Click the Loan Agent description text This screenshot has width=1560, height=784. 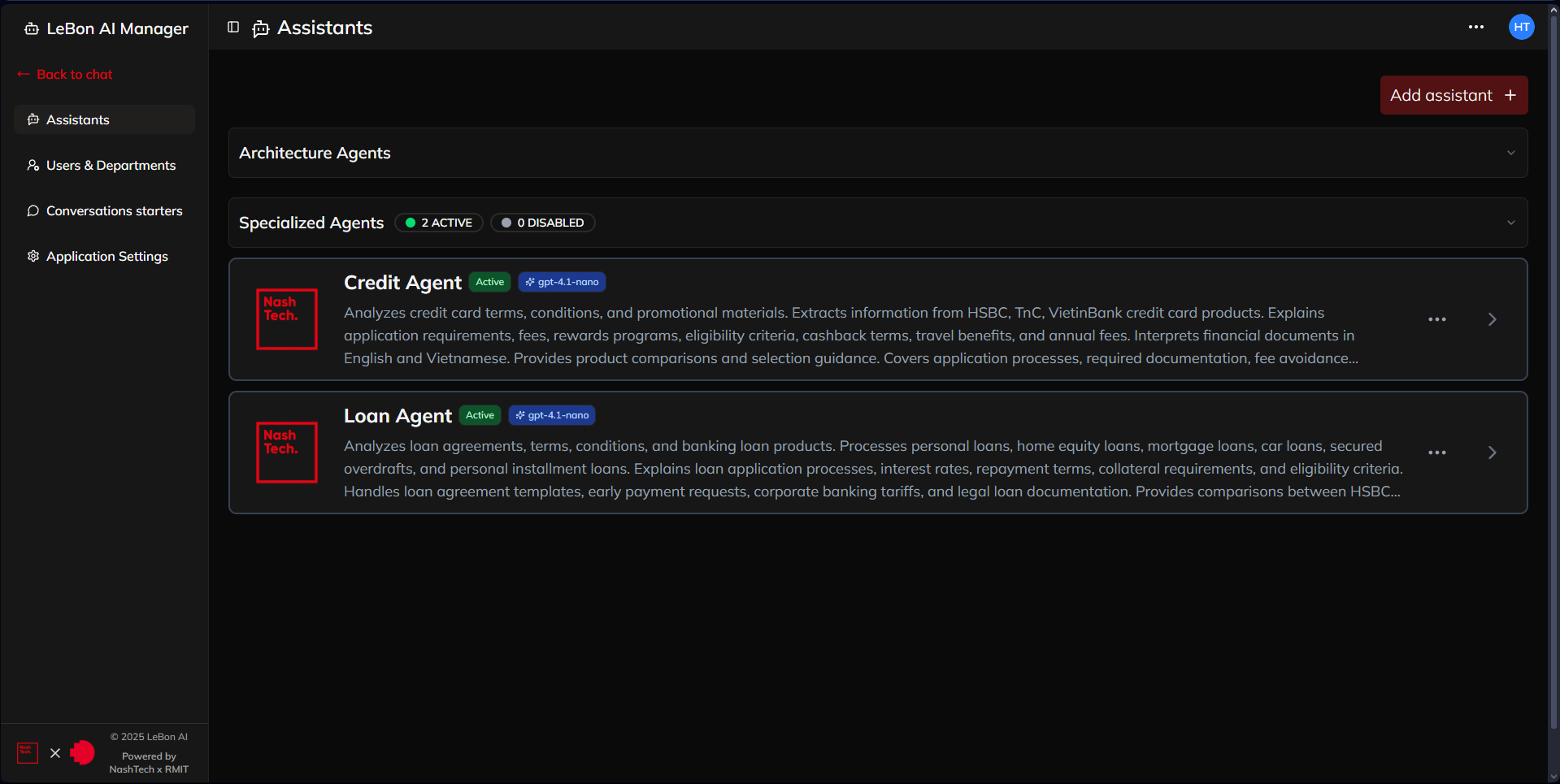874,469
